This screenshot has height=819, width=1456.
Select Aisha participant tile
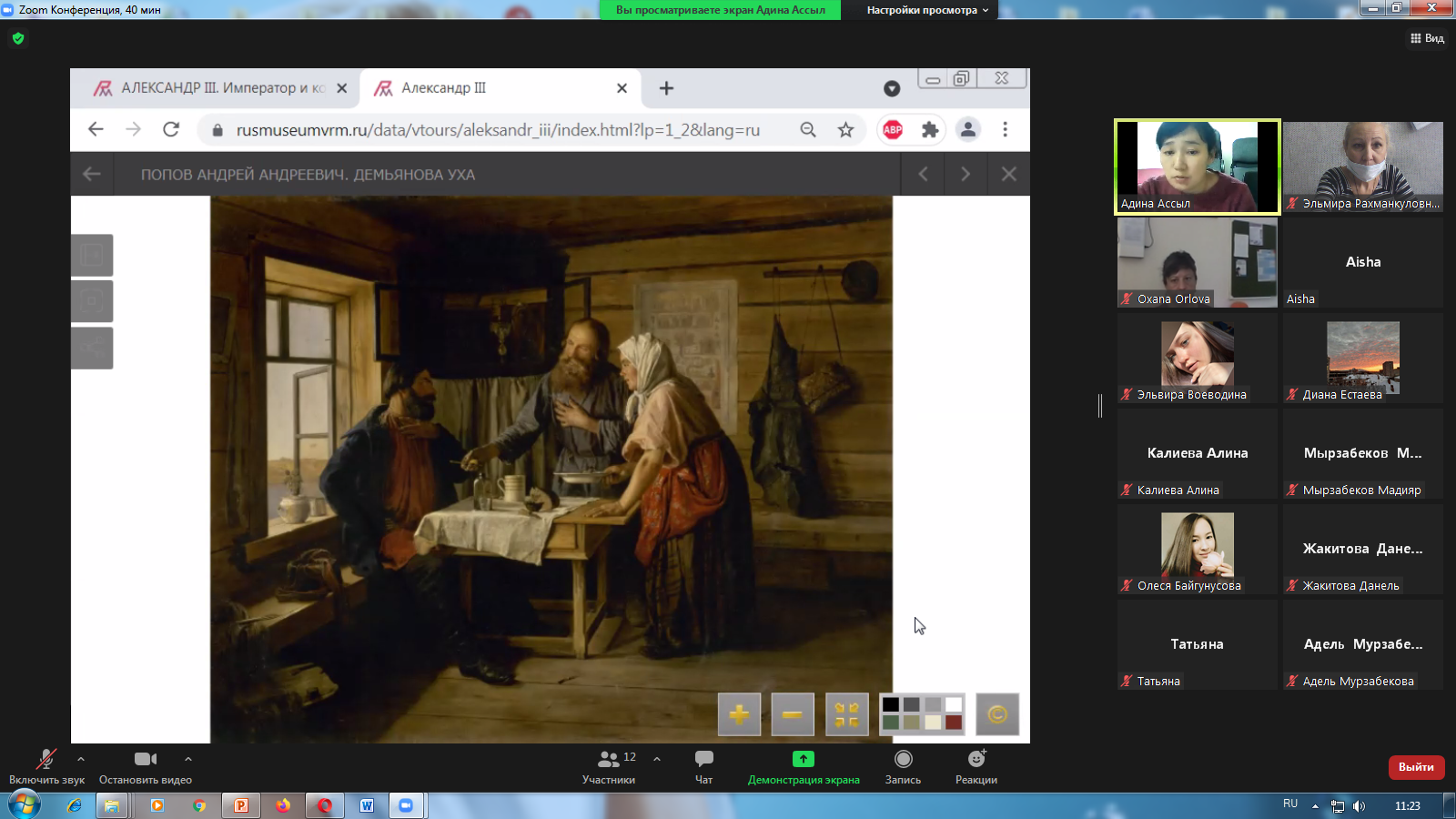click(1363, 262)
